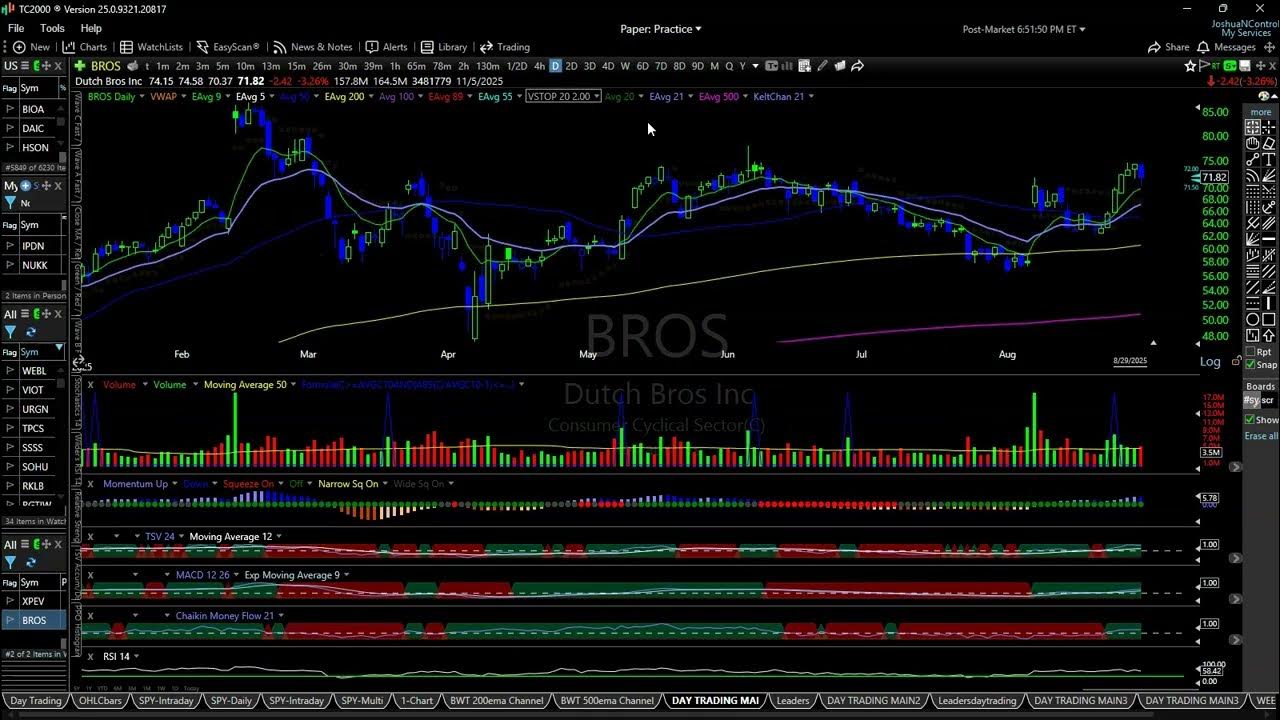The image size is (1280, 720).
Task: Select the text T drawing tool
Action: click(x=1269, y=160)
